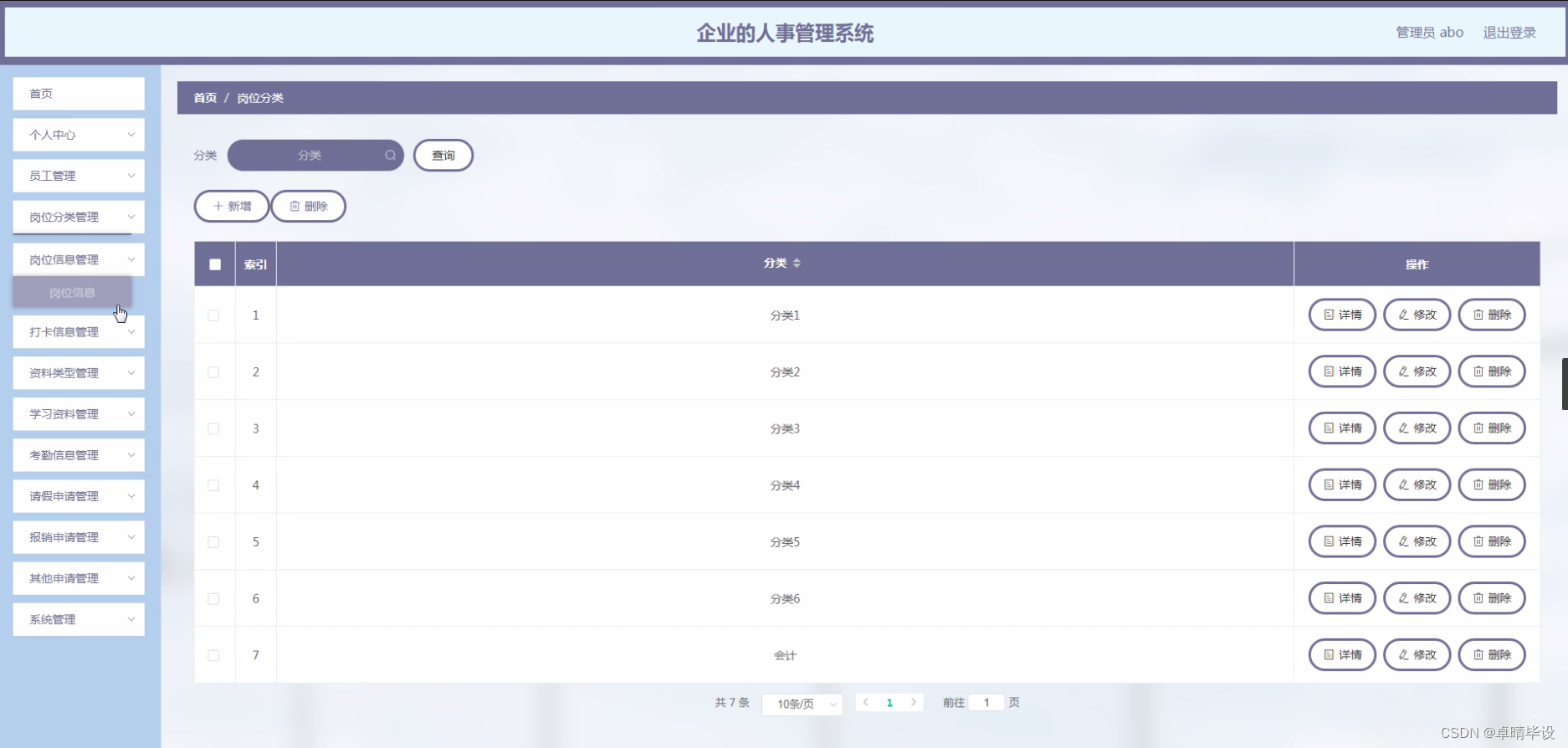Image resolution: width=1568 pixels, height=748 pixels.
Task: Expand 请假申请管理 sidebar menu
Action: 79,496
